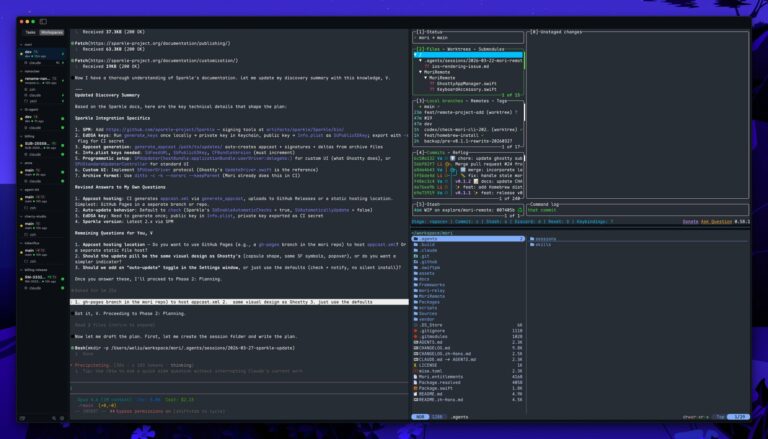Collapse the agent-kit group in sidebar
This screenshot has width=768, height=439.
tap(21, 189)
